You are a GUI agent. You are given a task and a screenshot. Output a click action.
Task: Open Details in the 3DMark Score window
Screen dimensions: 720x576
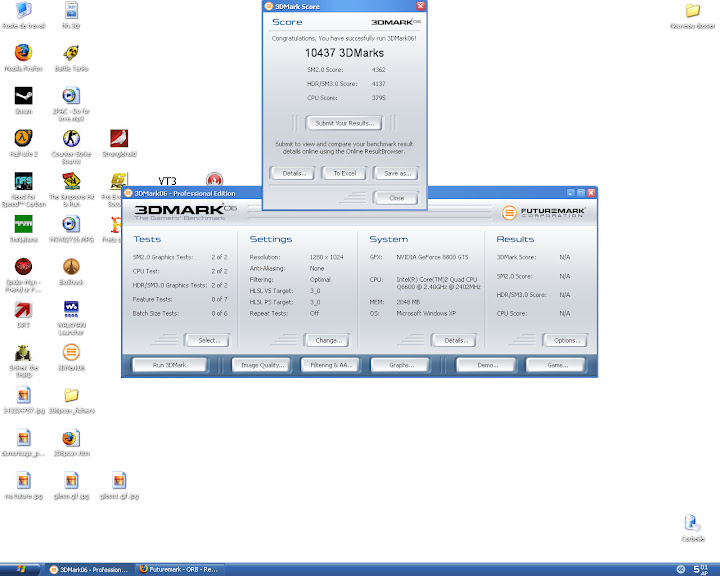pyautogui.click(x=293, y=173)
